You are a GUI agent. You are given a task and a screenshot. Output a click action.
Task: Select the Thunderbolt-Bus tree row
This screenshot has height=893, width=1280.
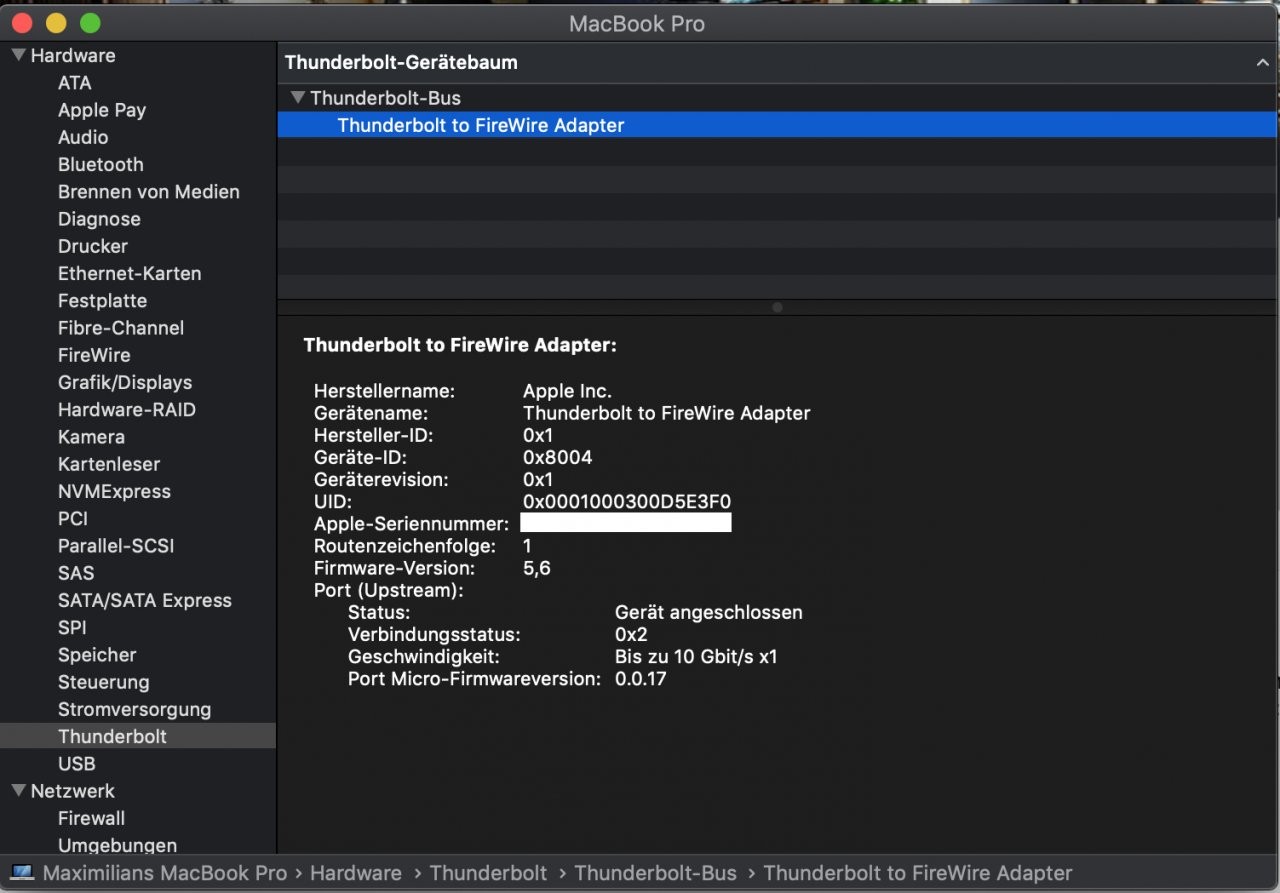coord(778,98)
